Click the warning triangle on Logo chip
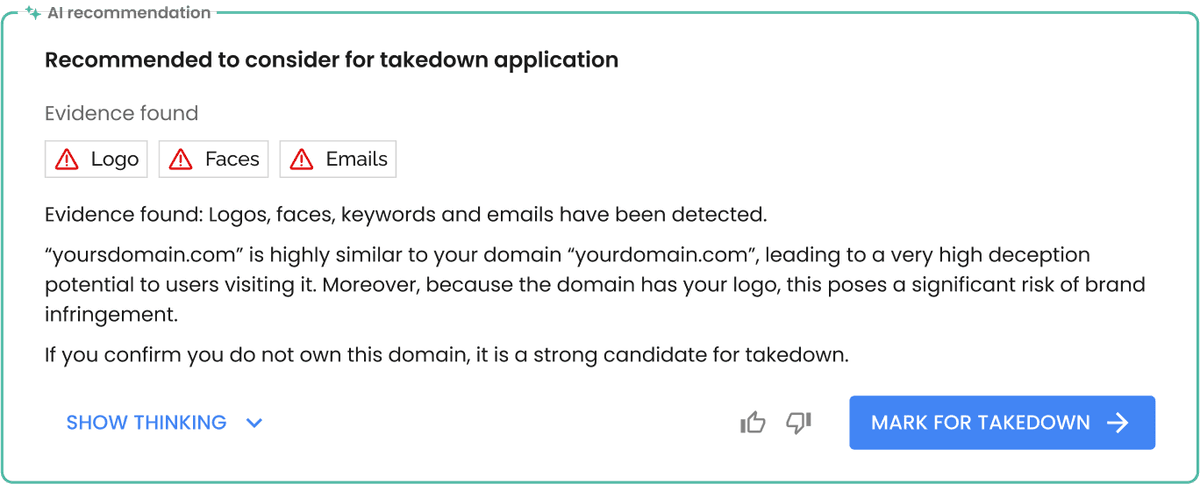Screen dimensions: 1200x484 [67, 159]
